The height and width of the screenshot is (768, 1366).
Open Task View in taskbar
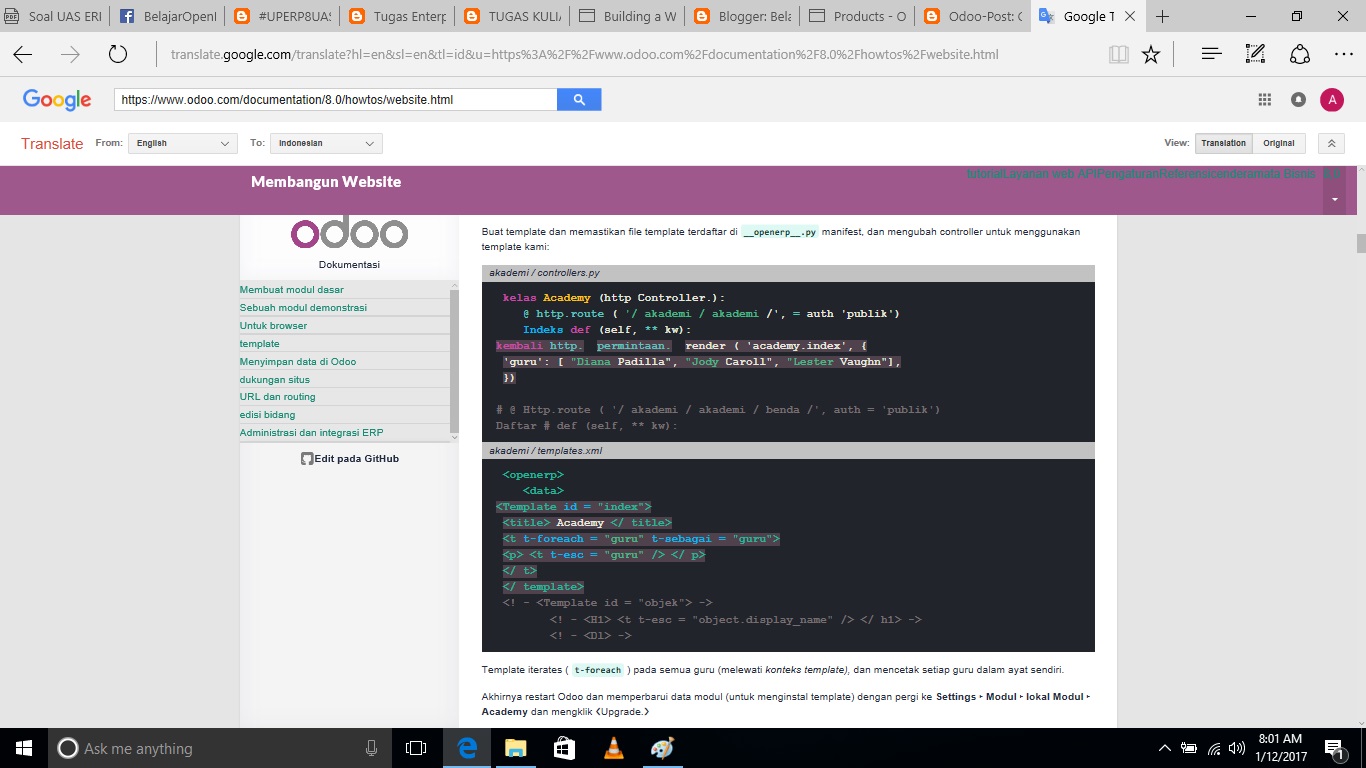(416, 748)
